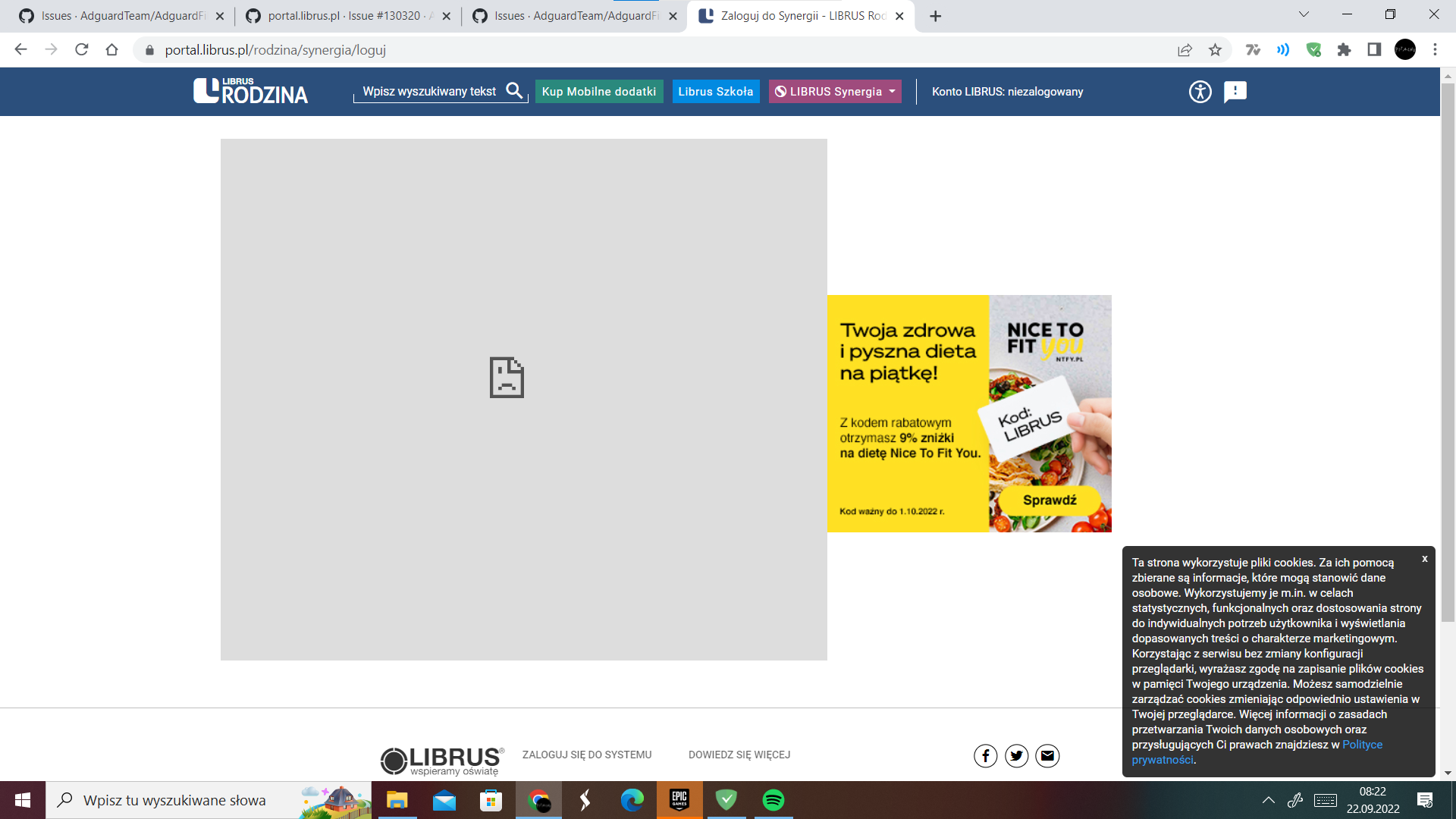Click the Kup Mobilne dodatki button
The width and height of the screenshot is (1456, 819).
click(x=598, y=91)
